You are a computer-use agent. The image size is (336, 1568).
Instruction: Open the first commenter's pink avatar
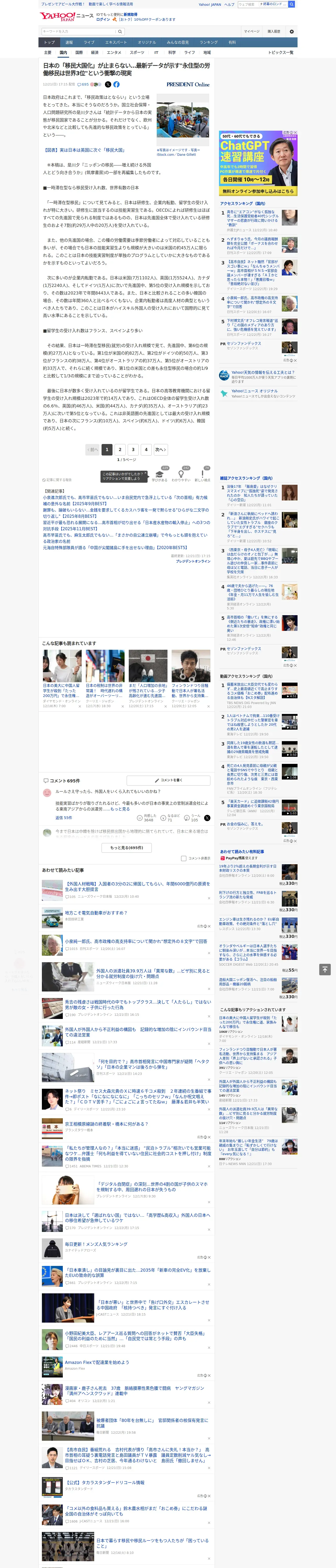(x=47, y=793)
